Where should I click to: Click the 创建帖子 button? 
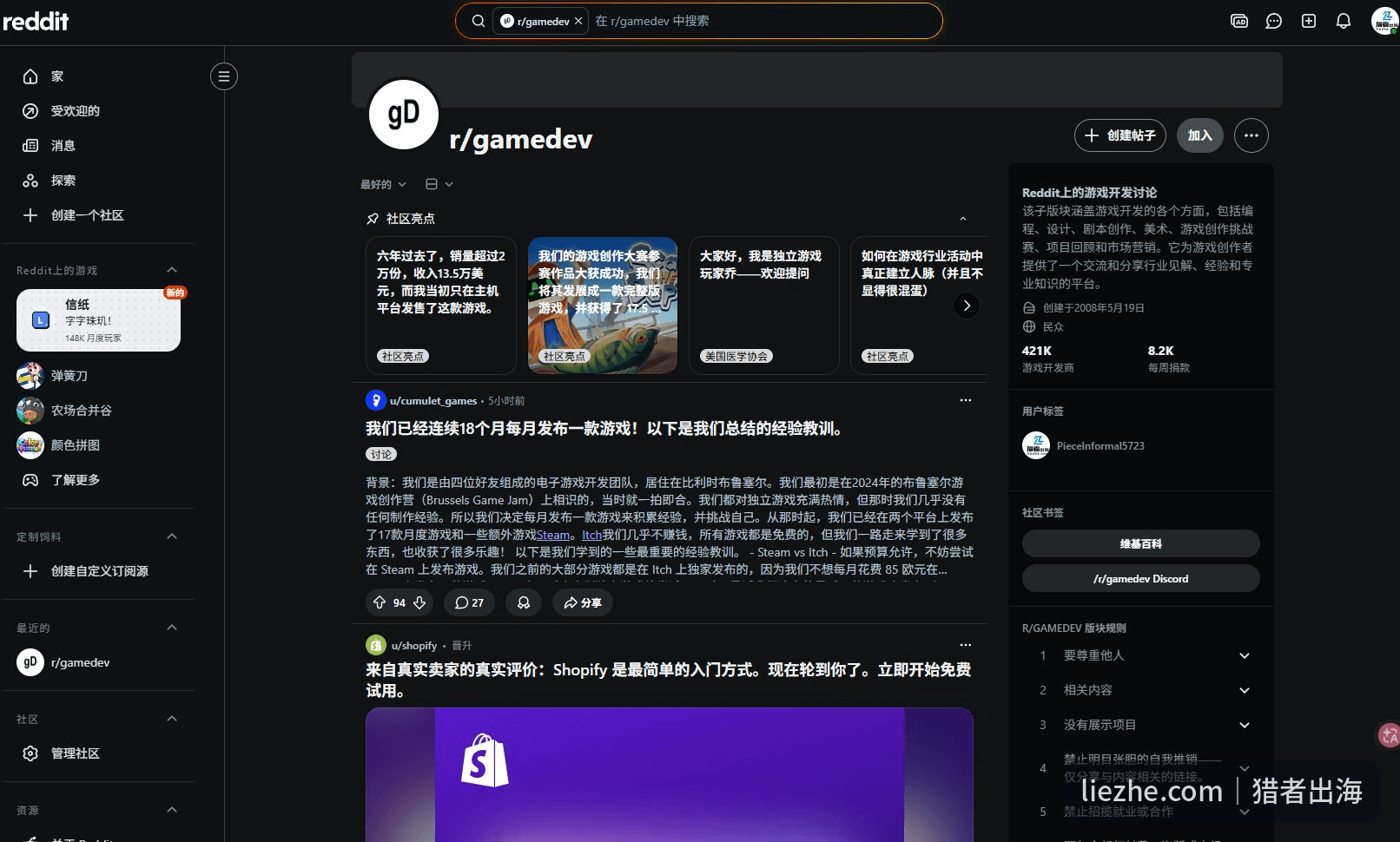point(1120,135)
